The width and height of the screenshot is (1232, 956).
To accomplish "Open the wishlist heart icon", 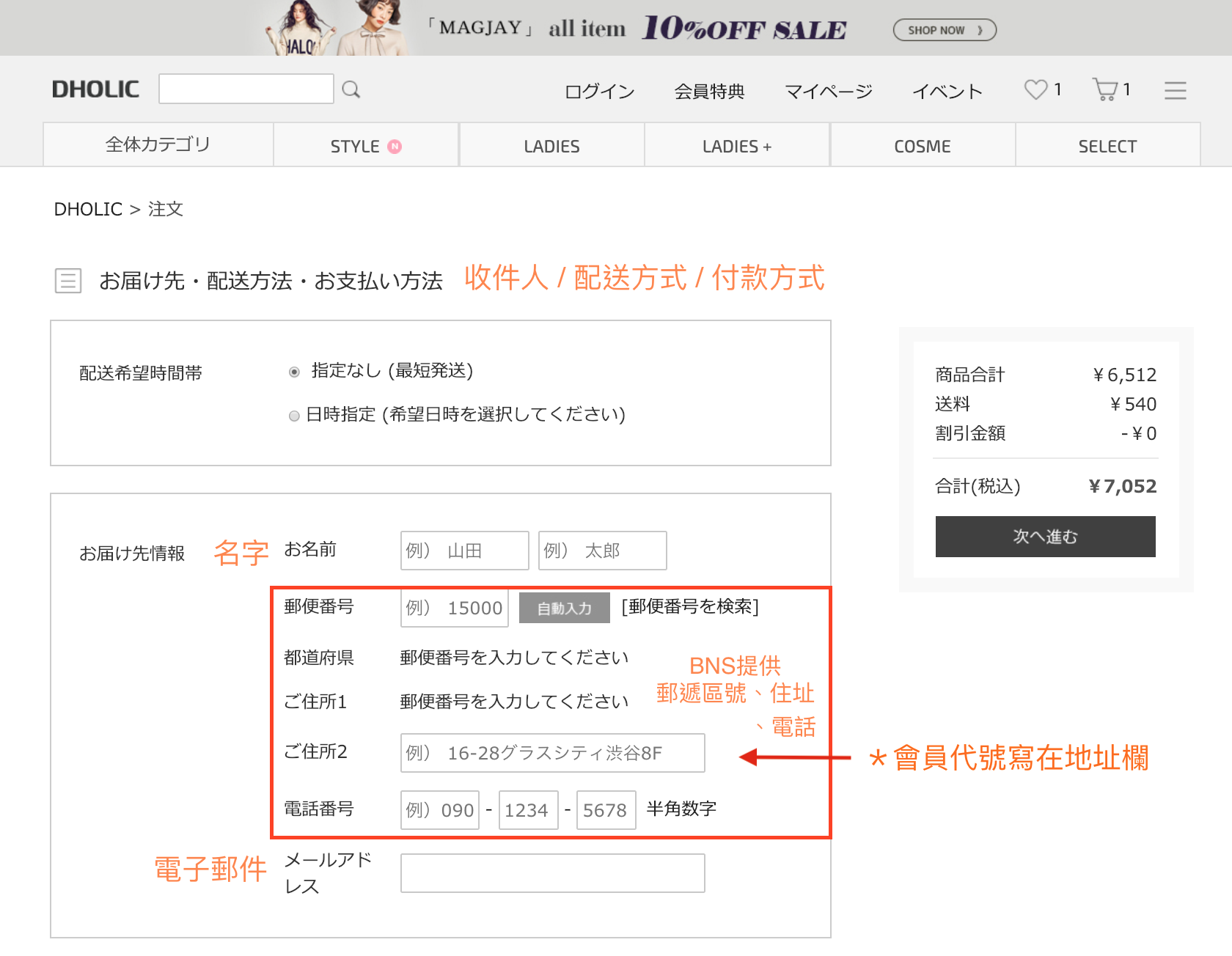I will coord(1035,89).
